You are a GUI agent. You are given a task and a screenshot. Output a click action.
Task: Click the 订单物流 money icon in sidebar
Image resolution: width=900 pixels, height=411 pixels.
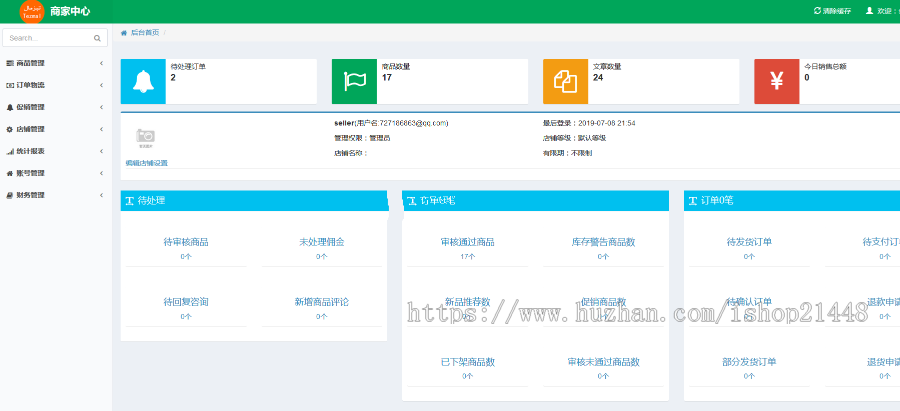click(x=10, y=85)
